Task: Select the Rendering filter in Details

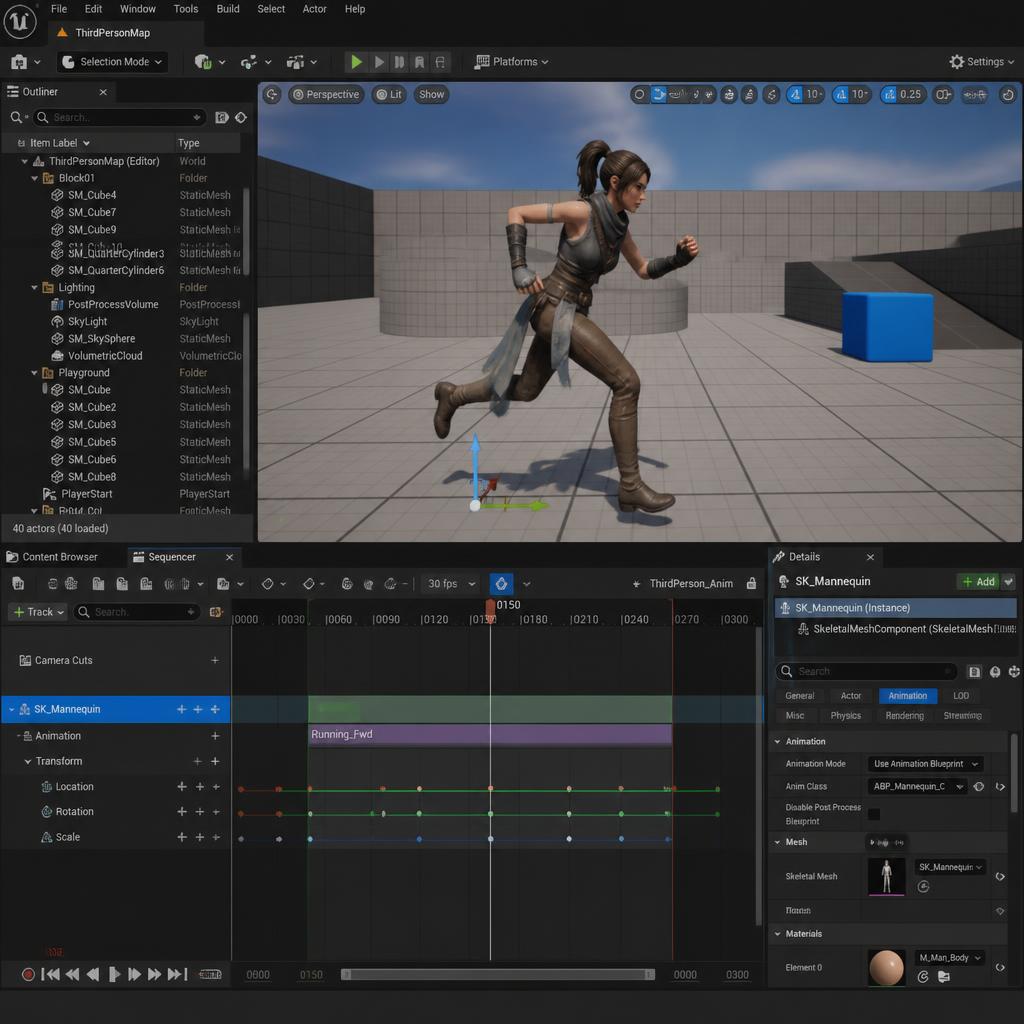Action: (904, 716)
